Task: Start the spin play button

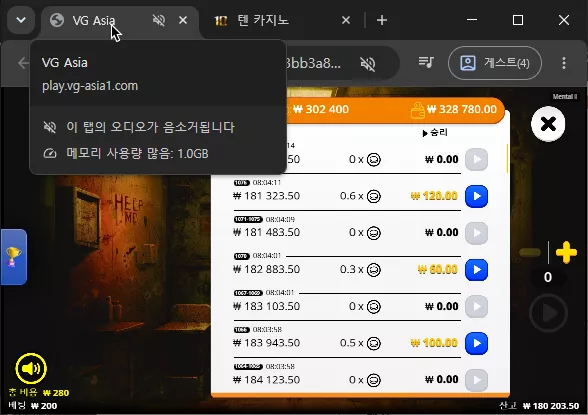Action: point(548,313)
